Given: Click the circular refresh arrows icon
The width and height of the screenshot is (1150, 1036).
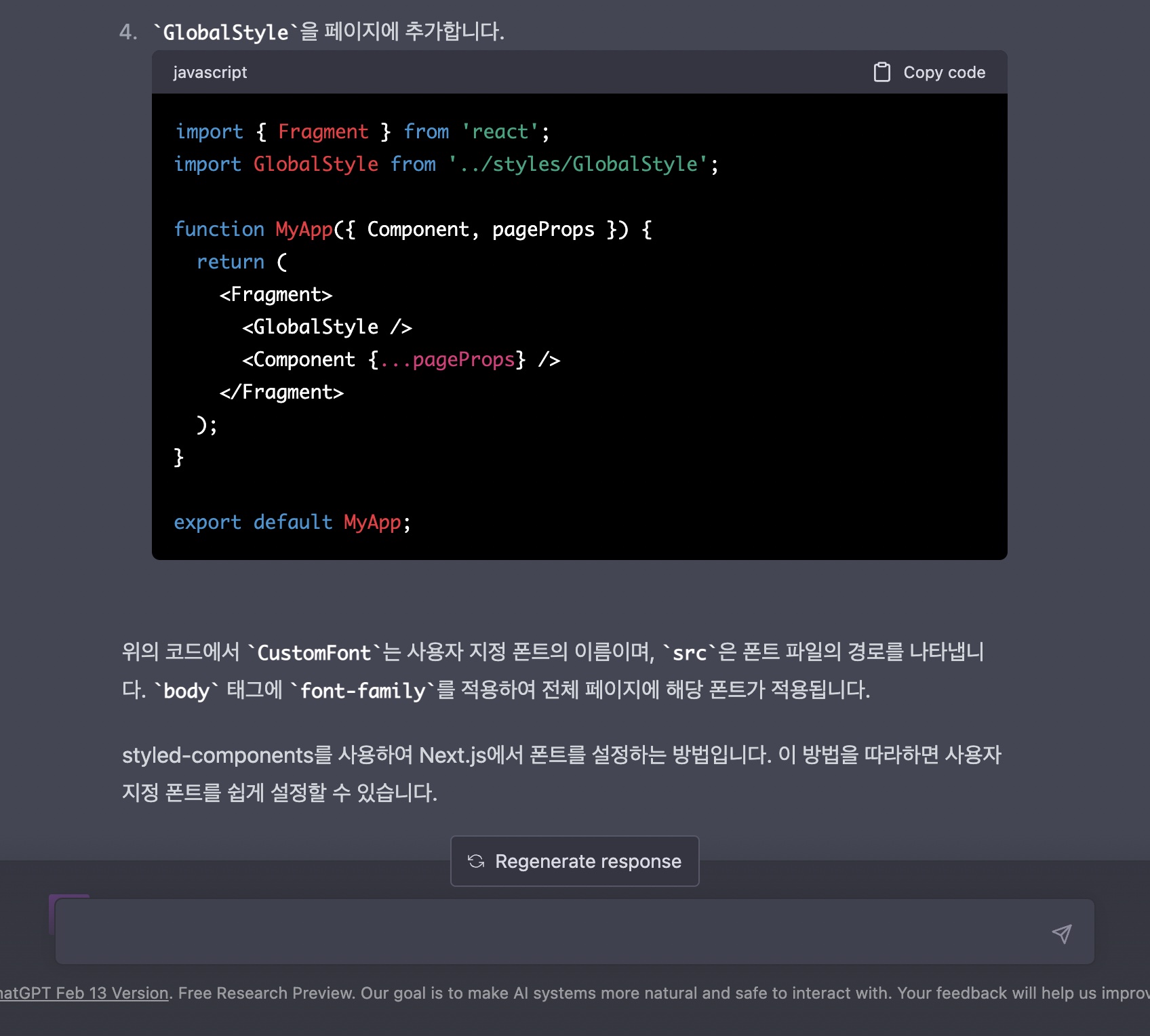Looking at the screenshot, I should (x=476, y=861).
